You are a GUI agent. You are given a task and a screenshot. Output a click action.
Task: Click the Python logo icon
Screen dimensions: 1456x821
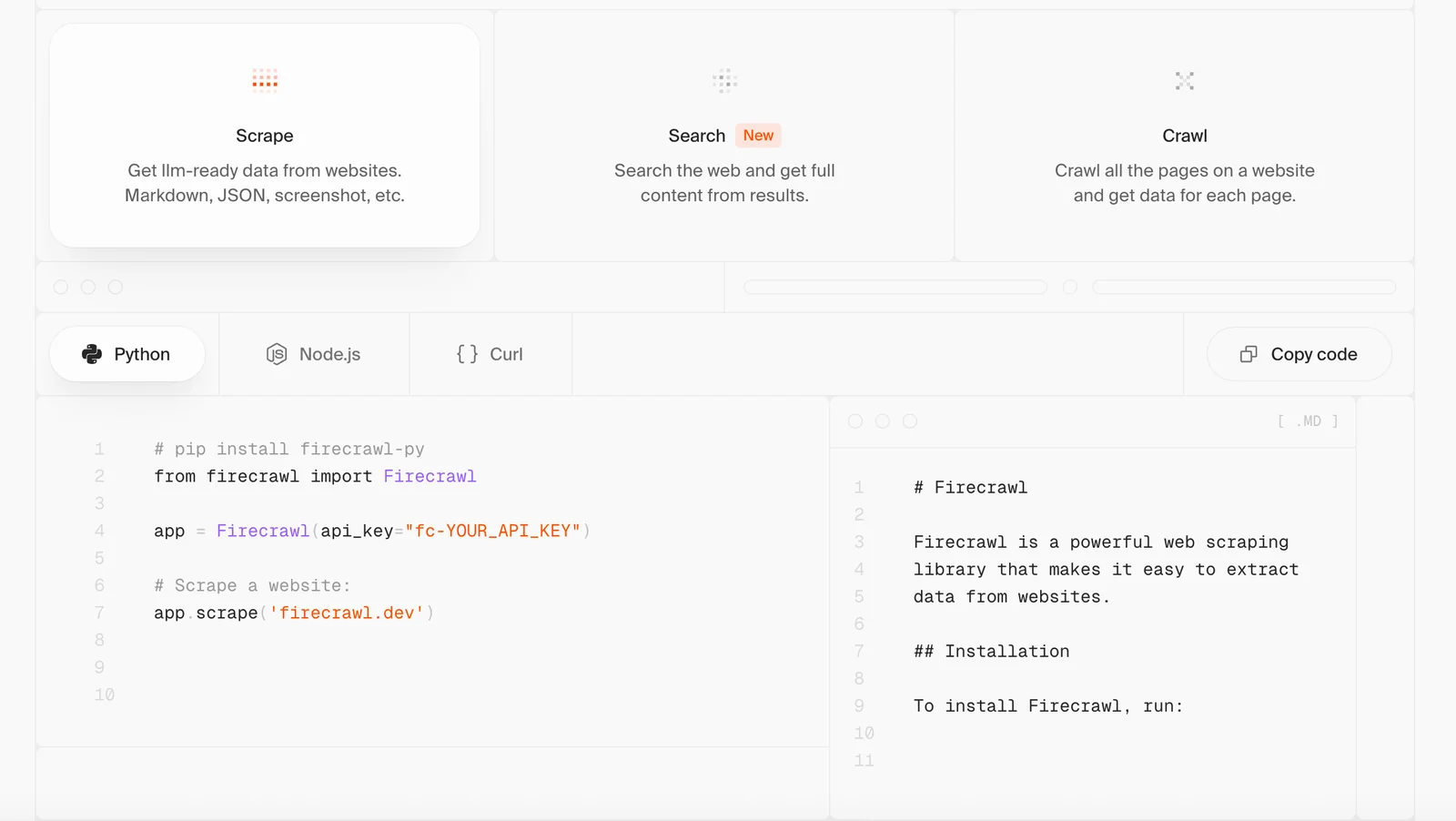[92, 354]
